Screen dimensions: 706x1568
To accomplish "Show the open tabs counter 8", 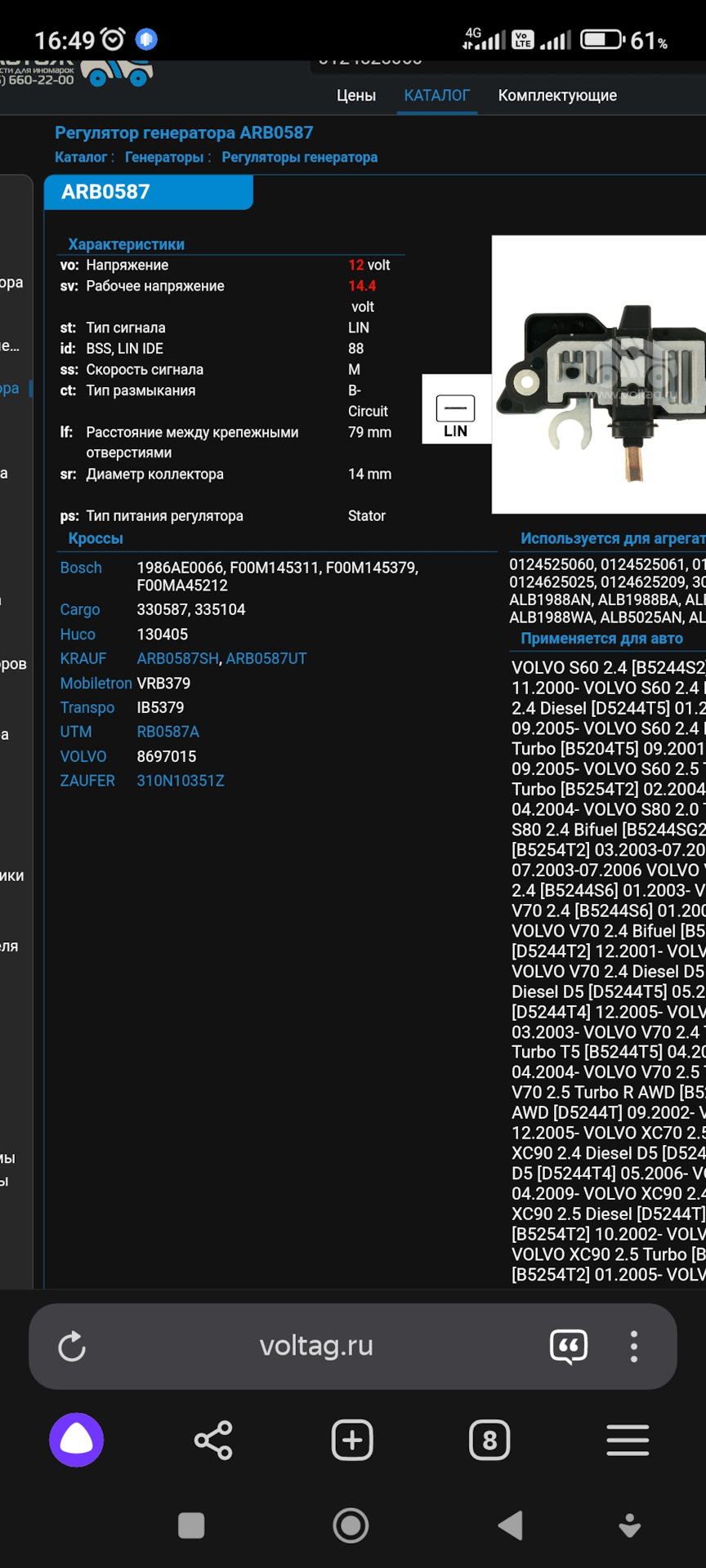I will pyautogui.click(x=489, y=1440).
